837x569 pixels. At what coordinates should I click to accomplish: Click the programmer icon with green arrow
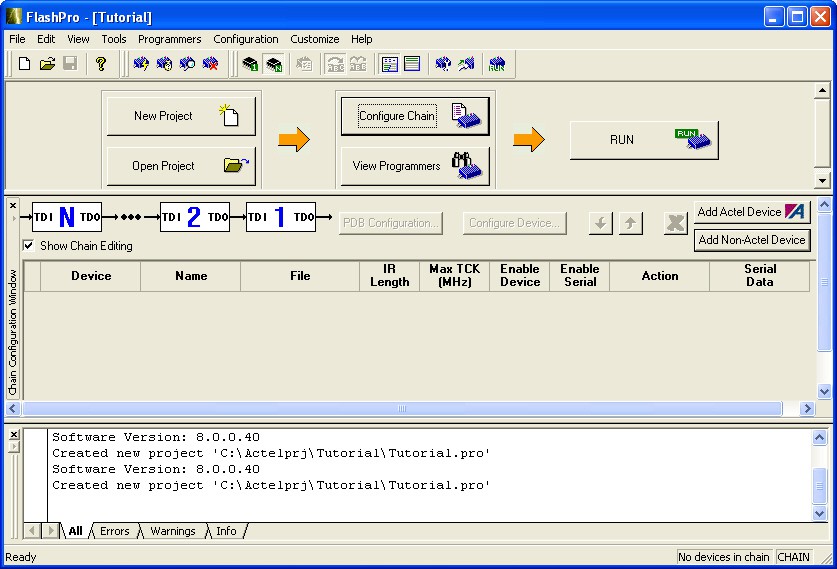466,64
